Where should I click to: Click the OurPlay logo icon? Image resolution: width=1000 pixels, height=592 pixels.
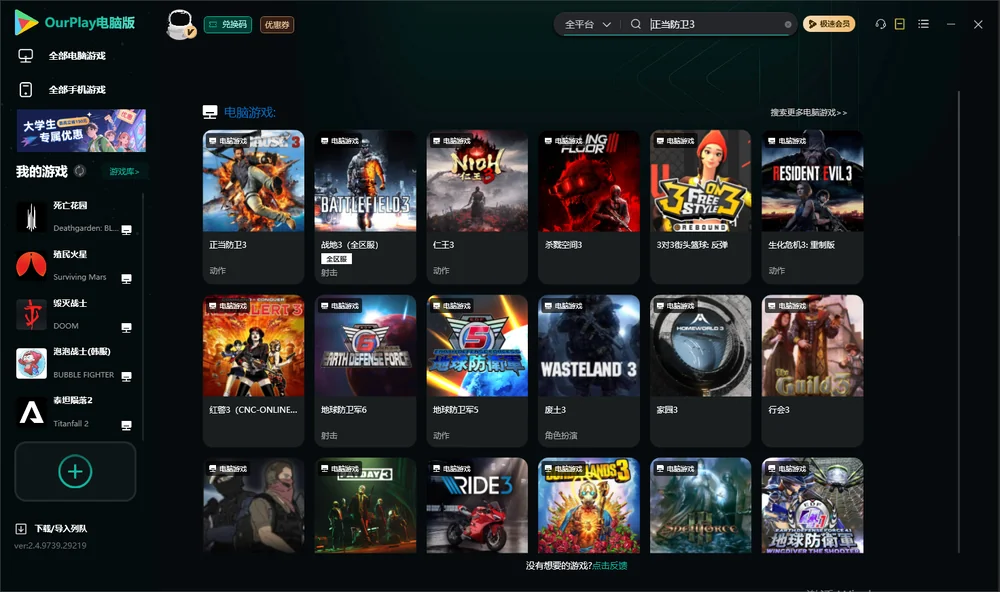[26, 22]
